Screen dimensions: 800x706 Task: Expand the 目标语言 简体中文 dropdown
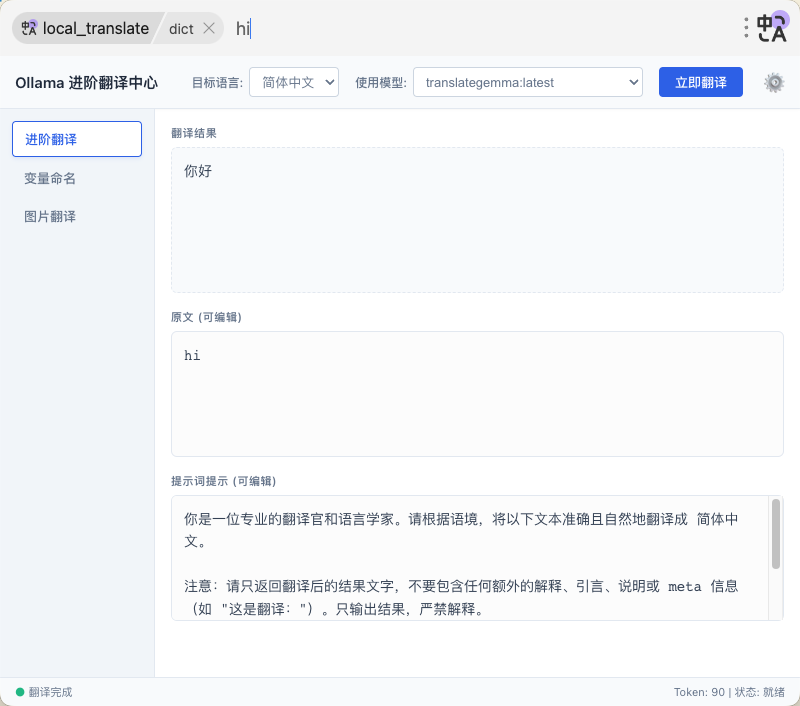(294, 82)
